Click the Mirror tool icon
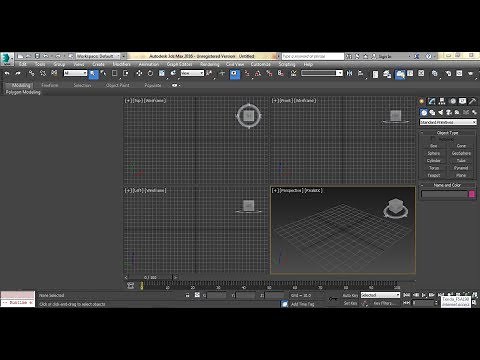This screenshot has width=480, height=360. click(349, 73)
